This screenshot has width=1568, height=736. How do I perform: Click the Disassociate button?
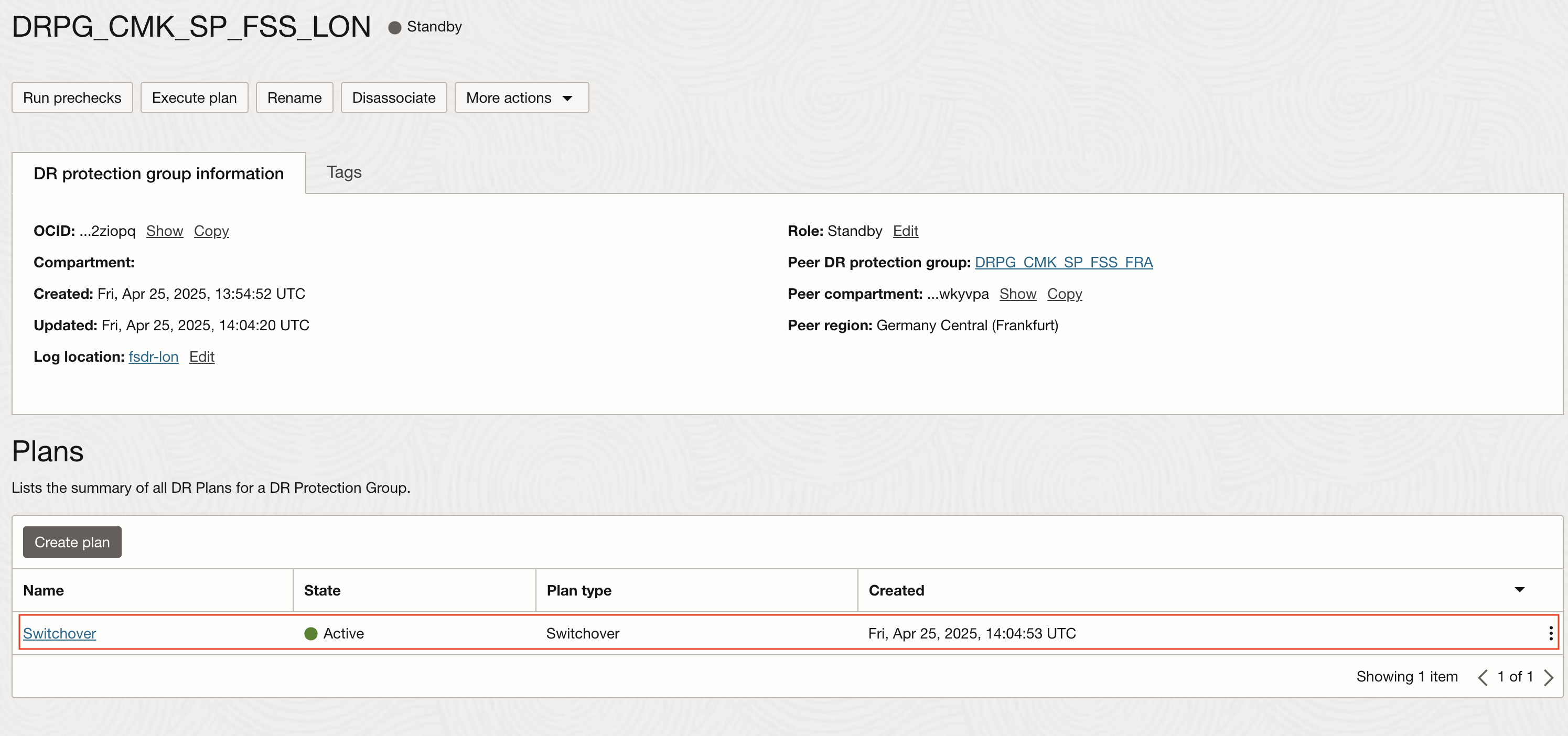393,98
